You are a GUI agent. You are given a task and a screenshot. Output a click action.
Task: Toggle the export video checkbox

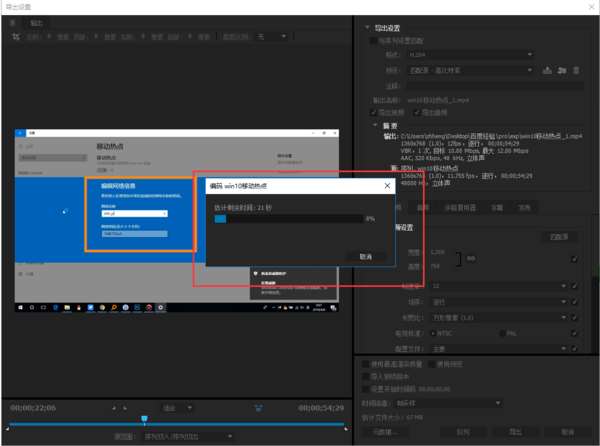[373, 112]
